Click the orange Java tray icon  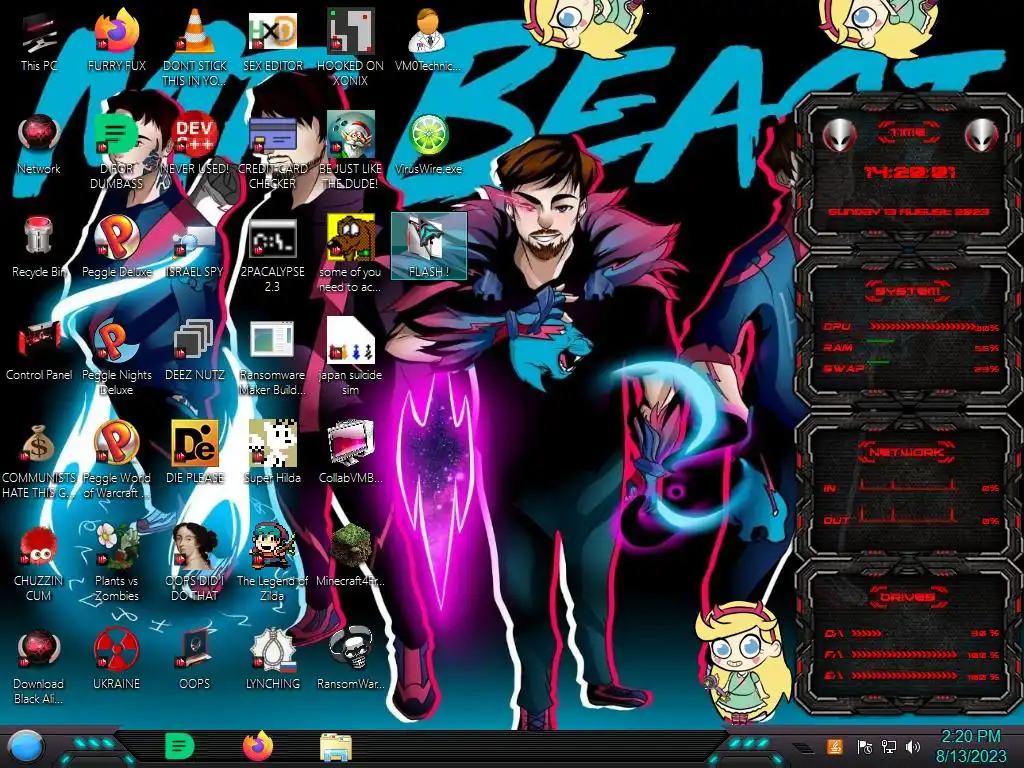(835, 746)
